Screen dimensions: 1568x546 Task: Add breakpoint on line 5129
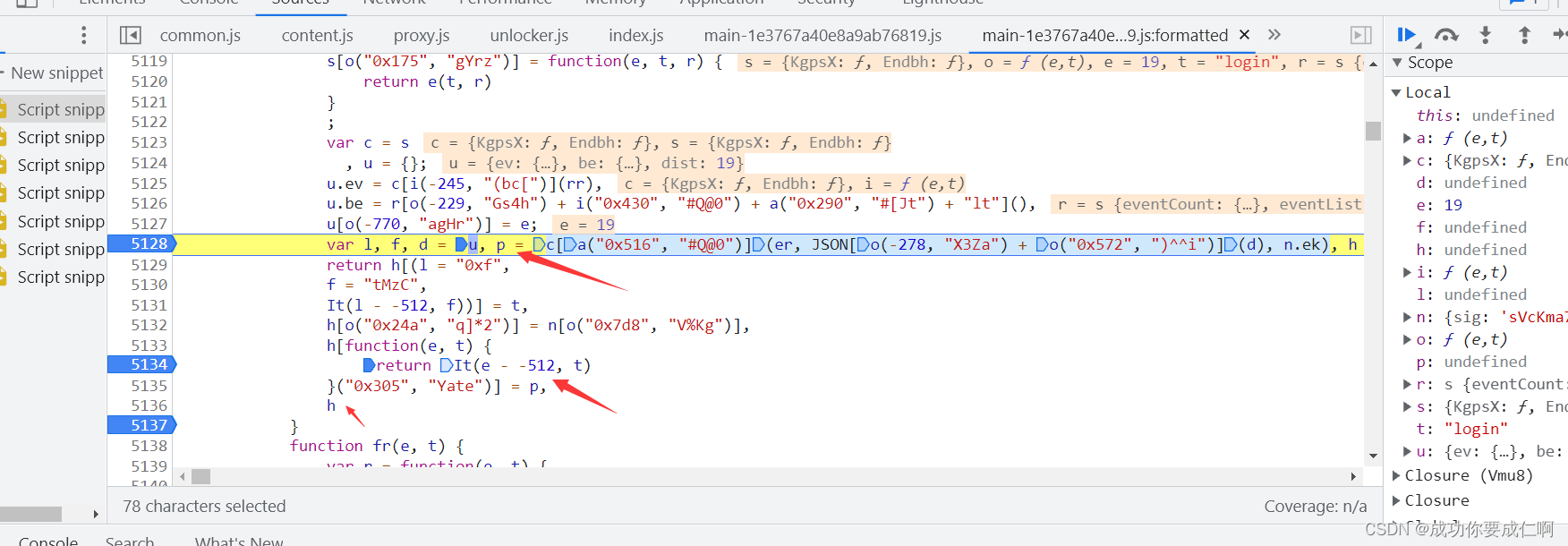149,264
